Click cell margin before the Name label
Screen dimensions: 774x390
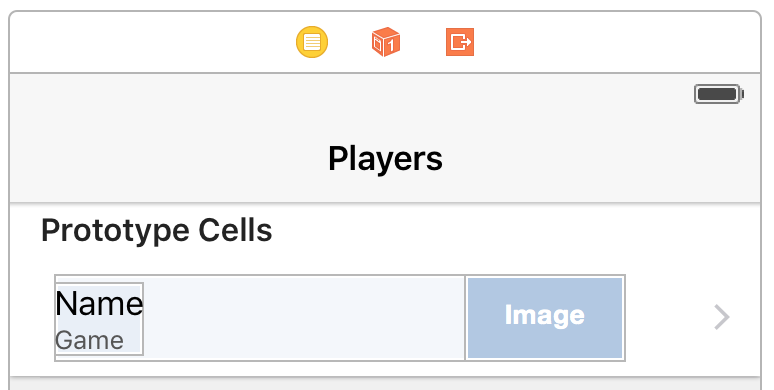[32, 318]
